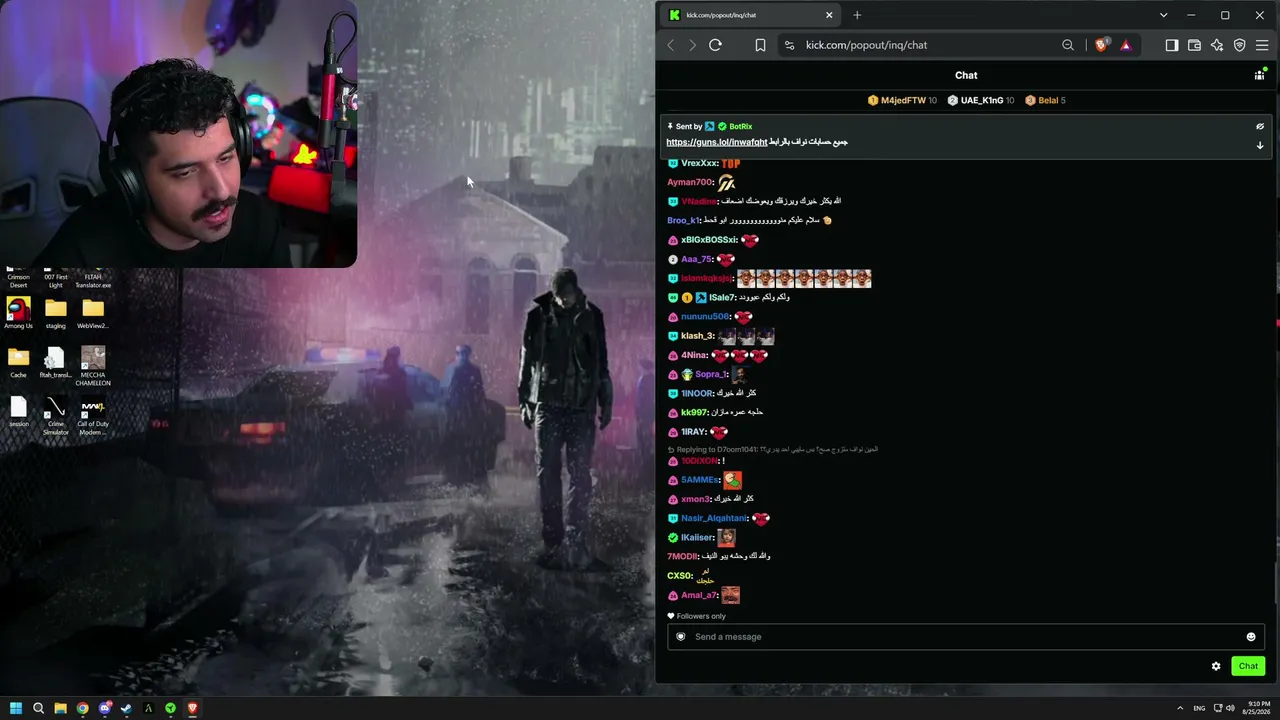Show hidden system tray icons

[1180, 709]
